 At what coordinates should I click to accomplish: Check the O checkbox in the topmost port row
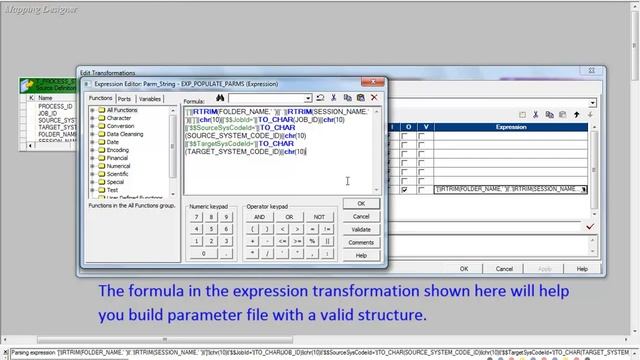[x=404, y=136]
